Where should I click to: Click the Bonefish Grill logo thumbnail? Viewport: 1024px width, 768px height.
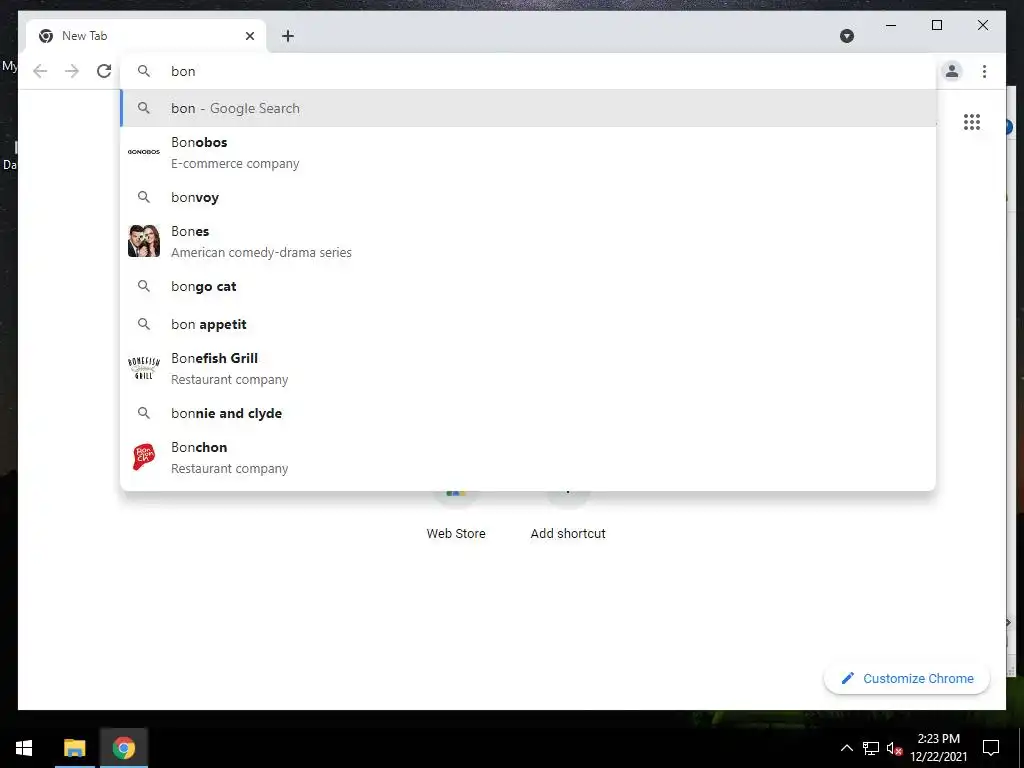pos(144,368)
